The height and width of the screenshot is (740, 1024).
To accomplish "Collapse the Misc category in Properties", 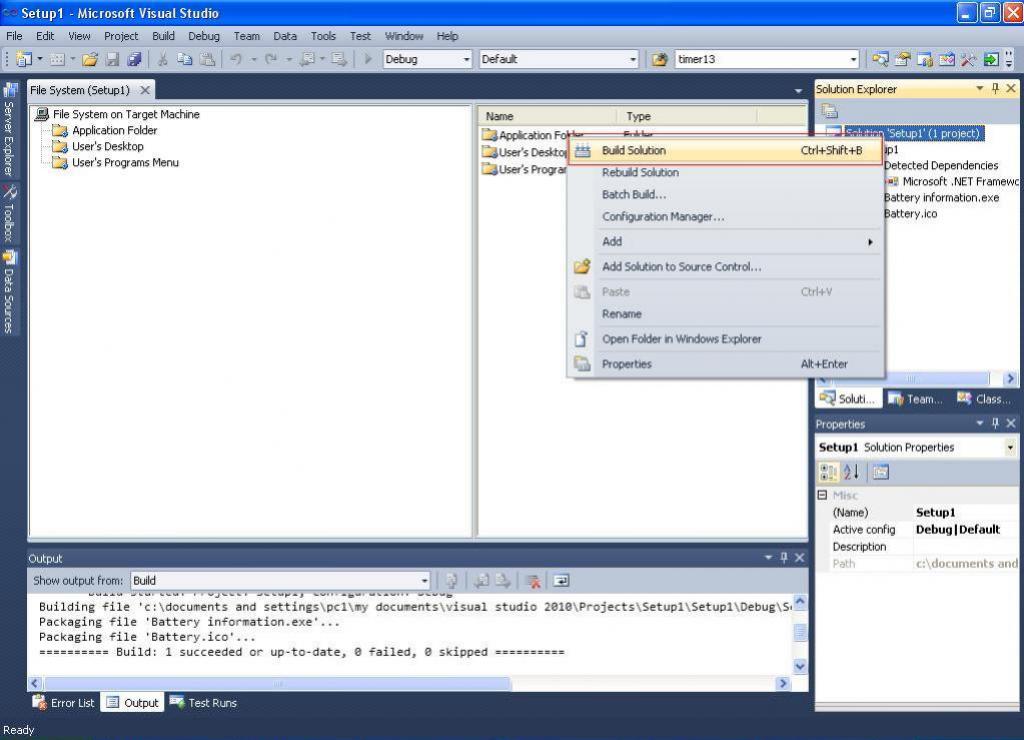I will click(x=823, y=495).
